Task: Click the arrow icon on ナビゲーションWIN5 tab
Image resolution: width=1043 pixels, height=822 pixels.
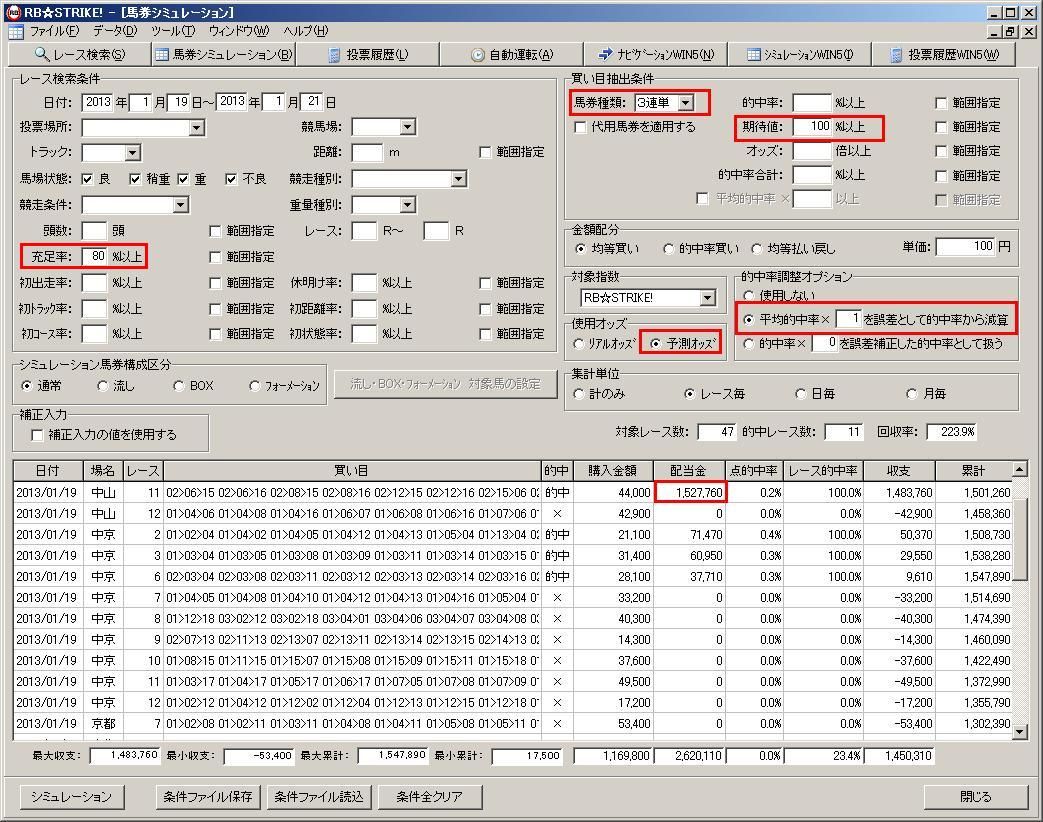Action: [605, 54]
